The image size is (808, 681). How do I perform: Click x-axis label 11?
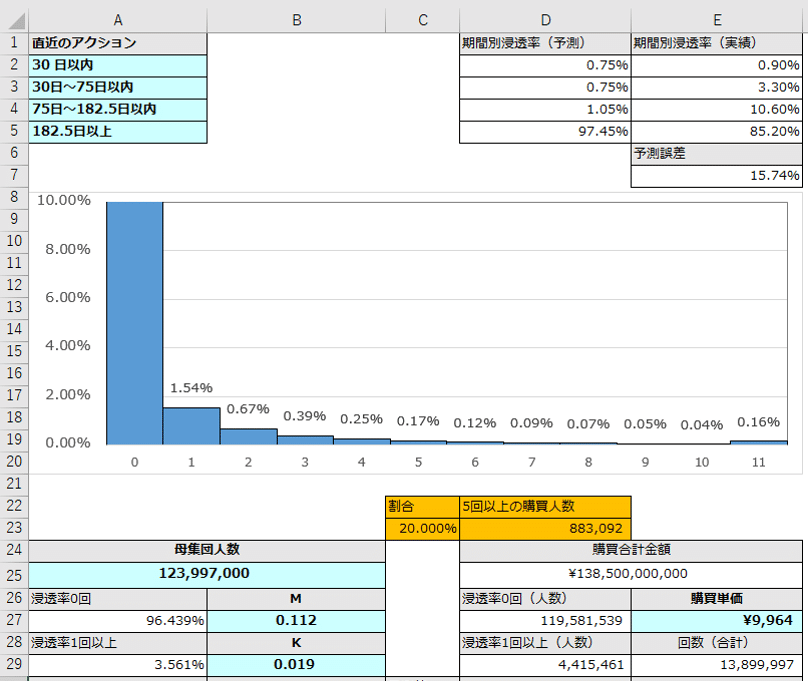759,462
